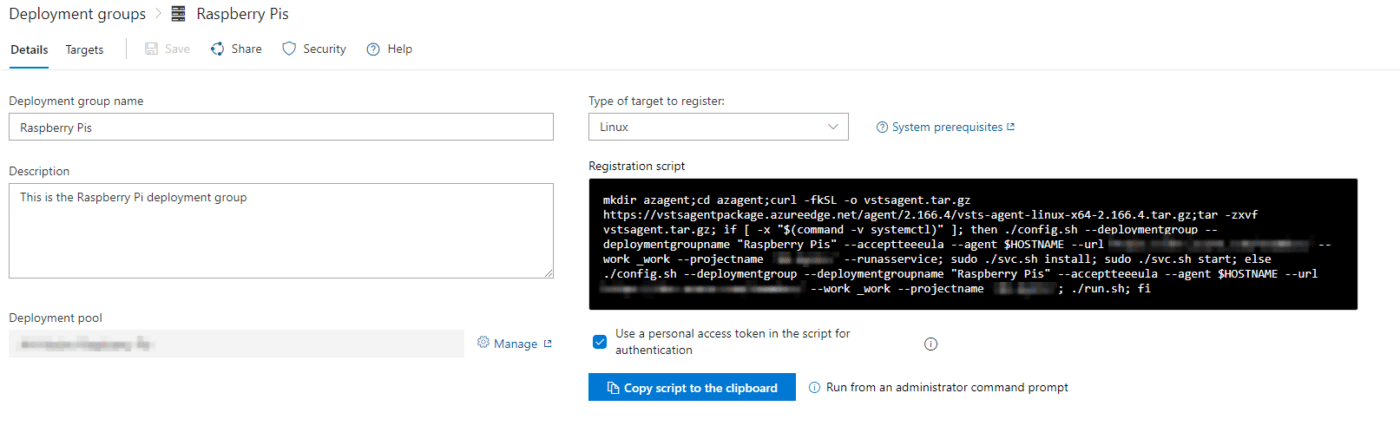Click the Raspberry Pis page title
The image size is (1400, 426).
242,14
